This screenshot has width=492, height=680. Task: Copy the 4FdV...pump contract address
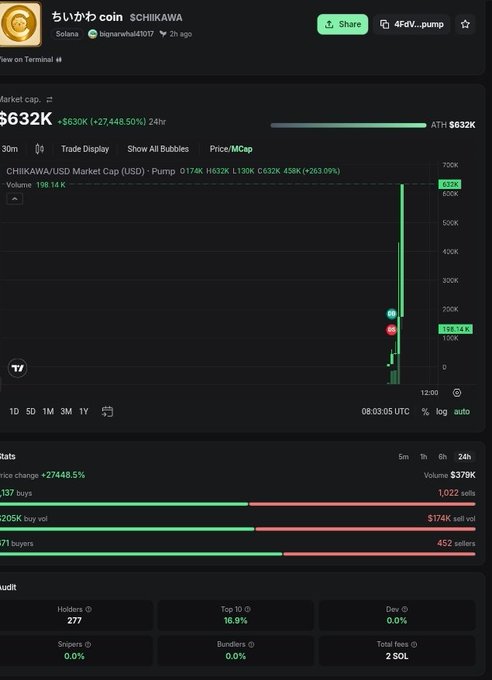411,24
